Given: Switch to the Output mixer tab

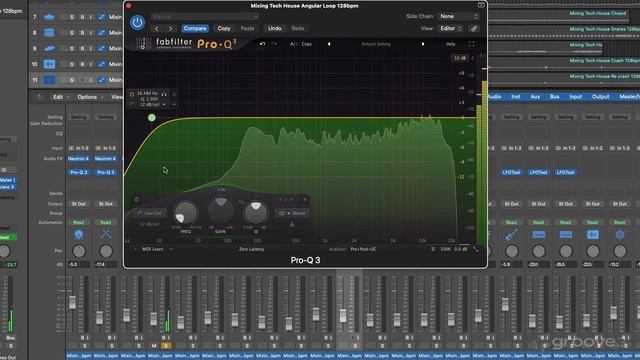Looking at the screenshot, I should [600, 97].
